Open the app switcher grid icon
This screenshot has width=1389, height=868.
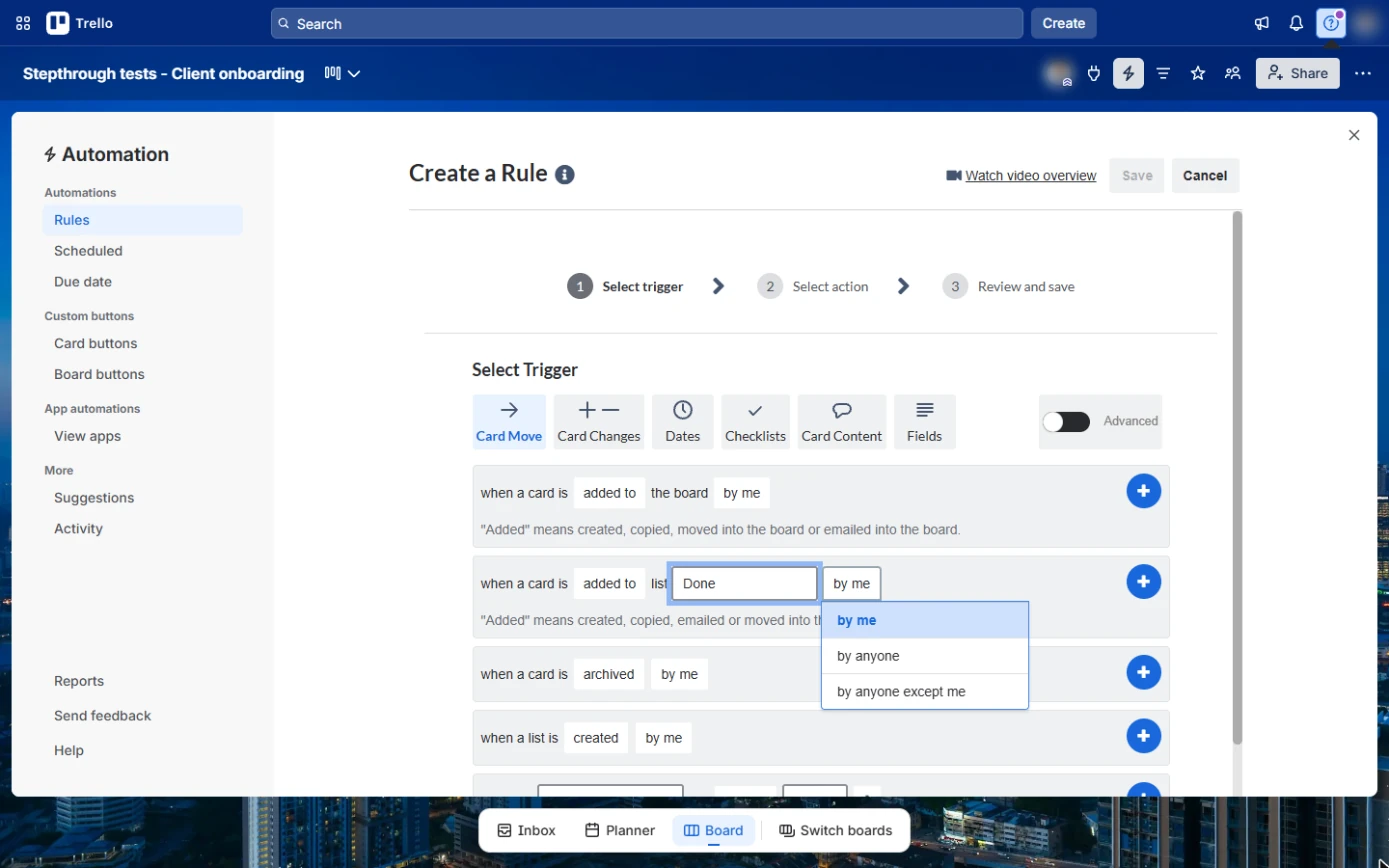tap(23, 23)
